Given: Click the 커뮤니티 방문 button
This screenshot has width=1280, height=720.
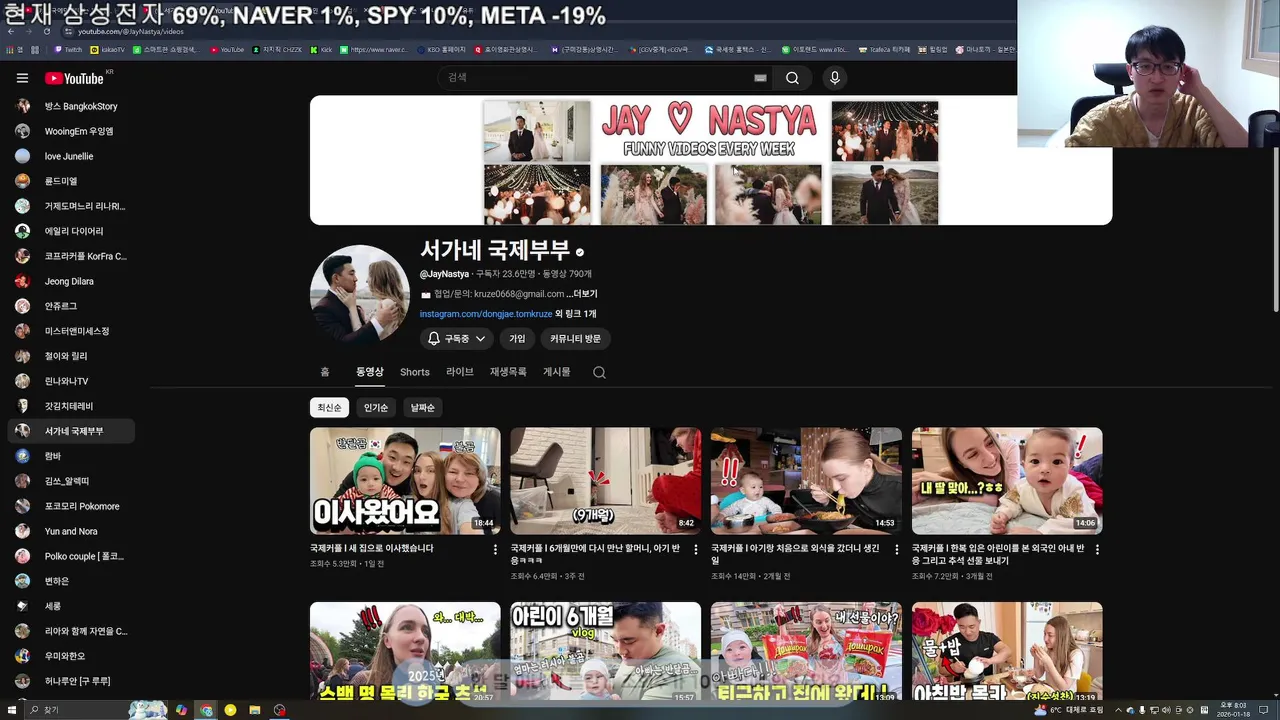Looking at the screenshot, I should coord(575,339).
